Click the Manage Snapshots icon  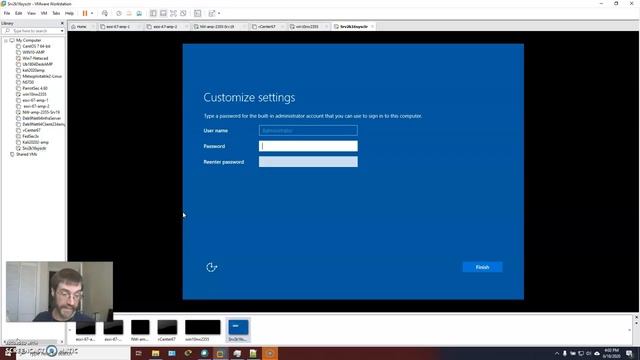pyautogui.click(x=139, y=13)
